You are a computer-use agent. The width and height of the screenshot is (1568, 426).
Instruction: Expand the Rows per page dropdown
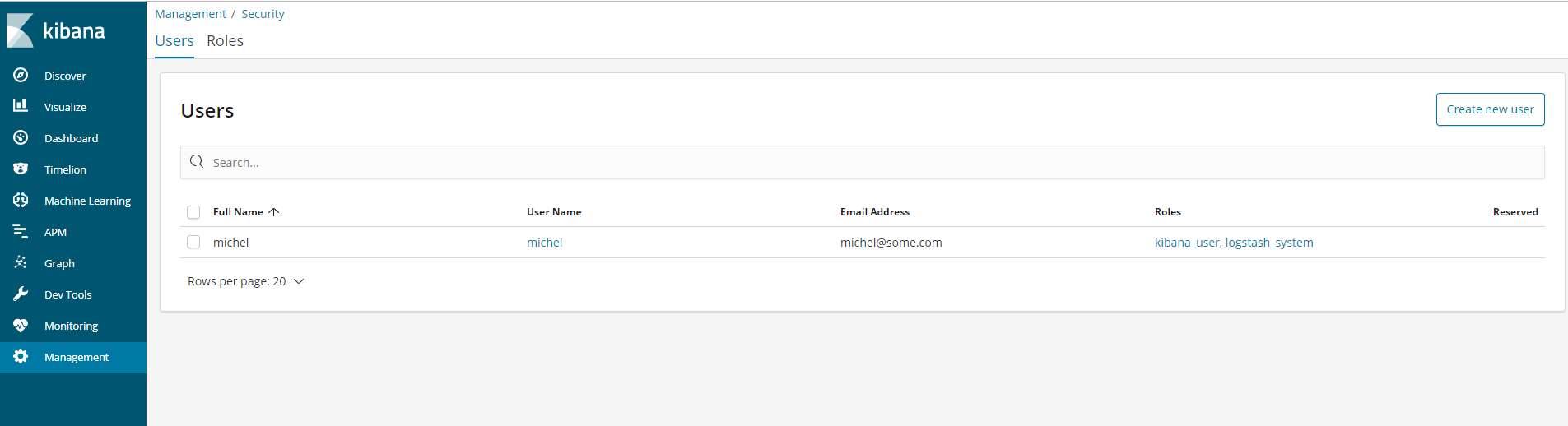point(245,281)
